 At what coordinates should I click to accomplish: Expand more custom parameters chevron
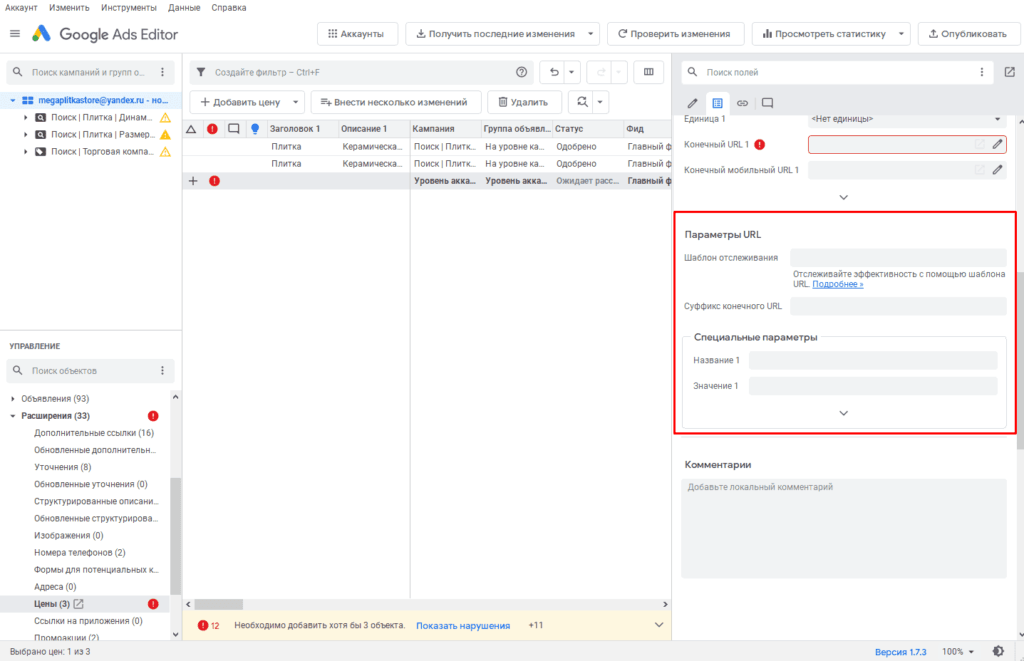click(843, 413)
